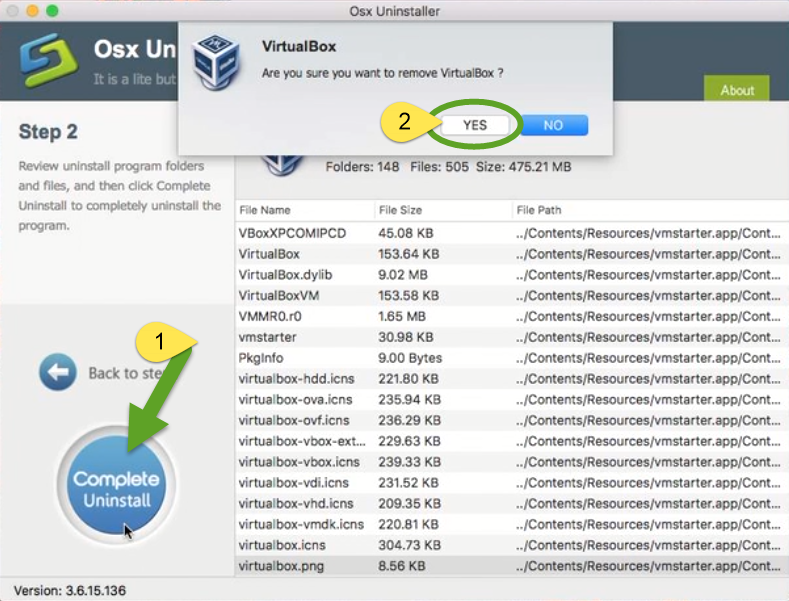Open the About tab
This screenshot has width=789, height=601.
pos(737,89)
